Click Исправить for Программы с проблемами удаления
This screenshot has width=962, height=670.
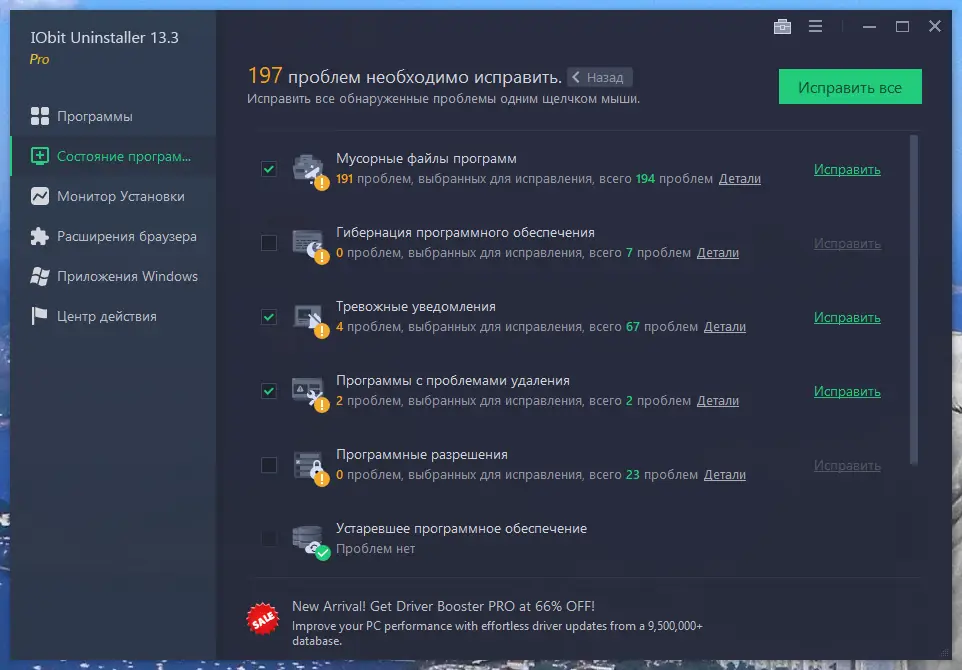tap(847, 391)
